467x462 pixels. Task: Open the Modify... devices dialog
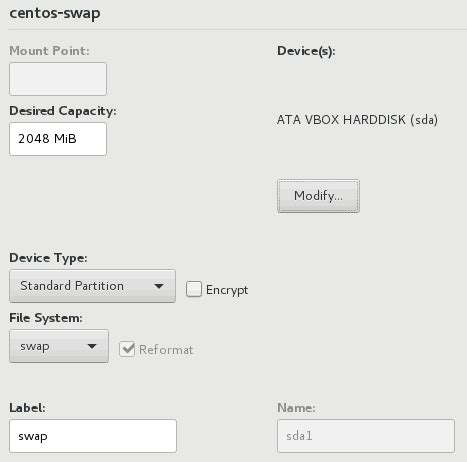pyautogui.click(x=318, y=196)
